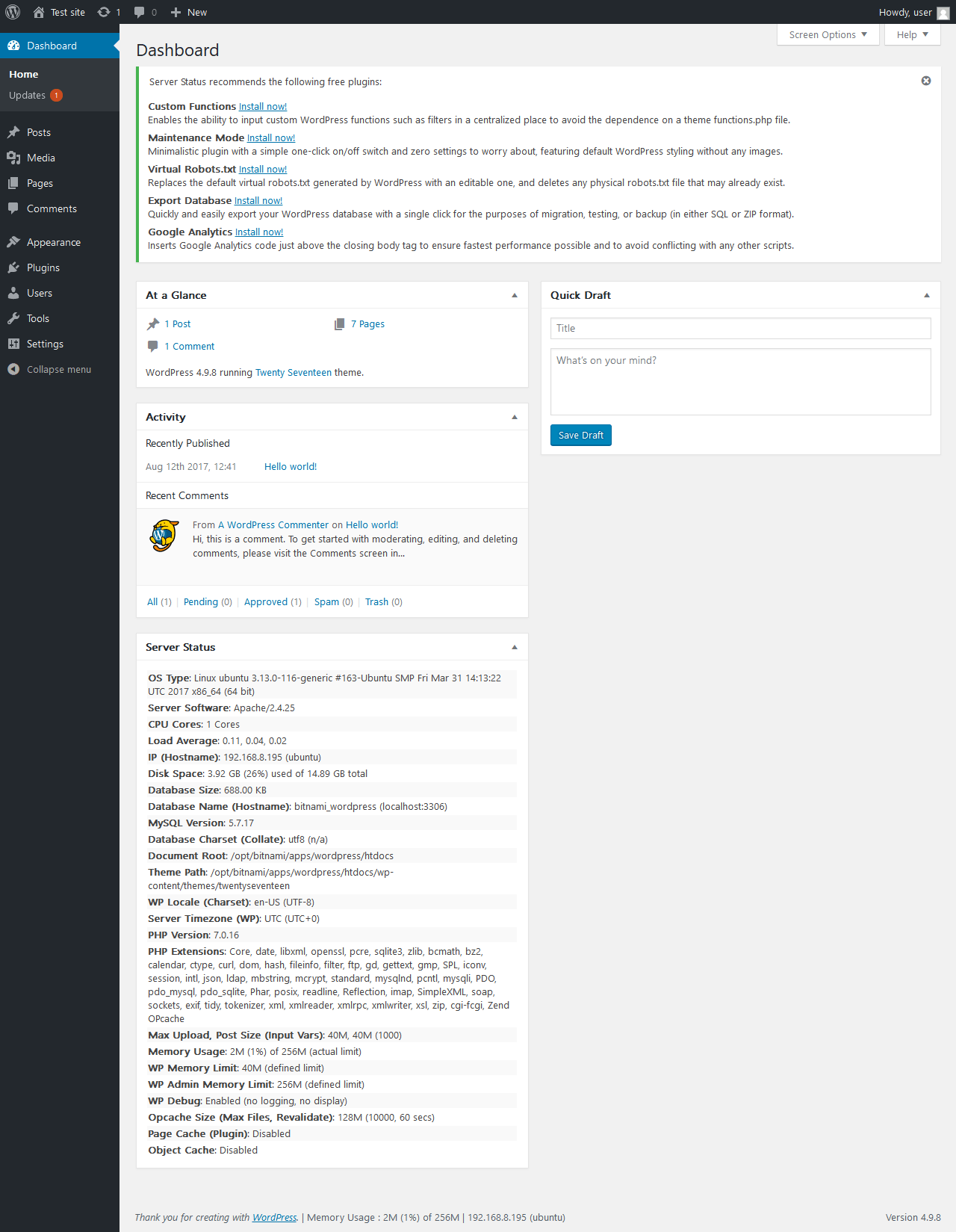Screen dimensions: 956x1232
Task: Click the user avatar in top right
Action: [x=943, y=13]
